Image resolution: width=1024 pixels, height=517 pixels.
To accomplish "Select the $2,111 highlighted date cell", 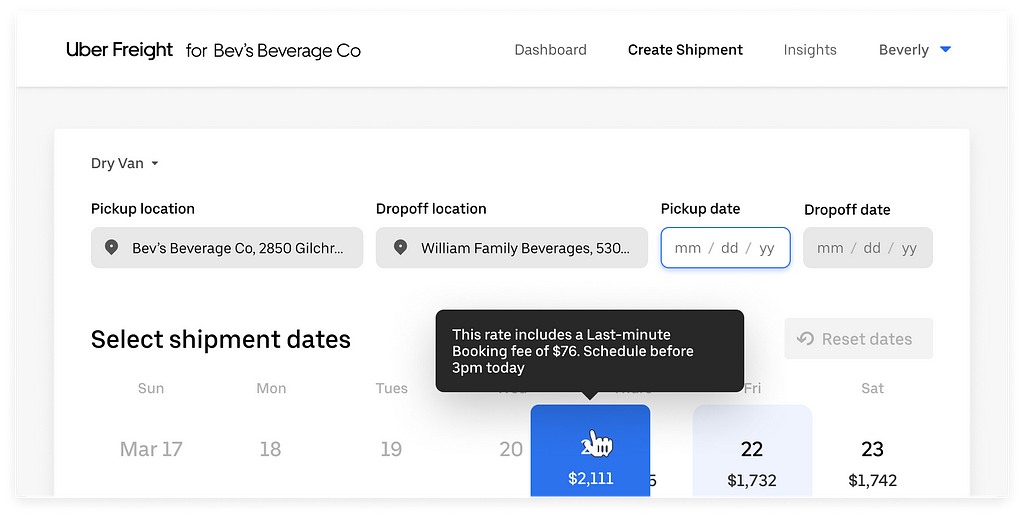I will 590,450.
